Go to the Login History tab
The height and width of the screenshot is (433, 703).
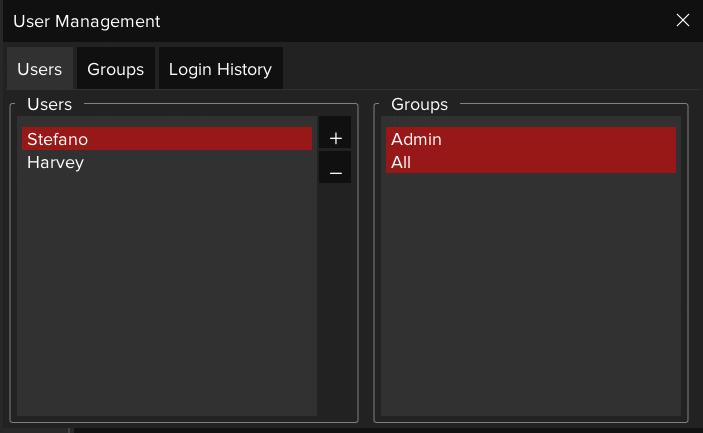click(x=220, y=69)
